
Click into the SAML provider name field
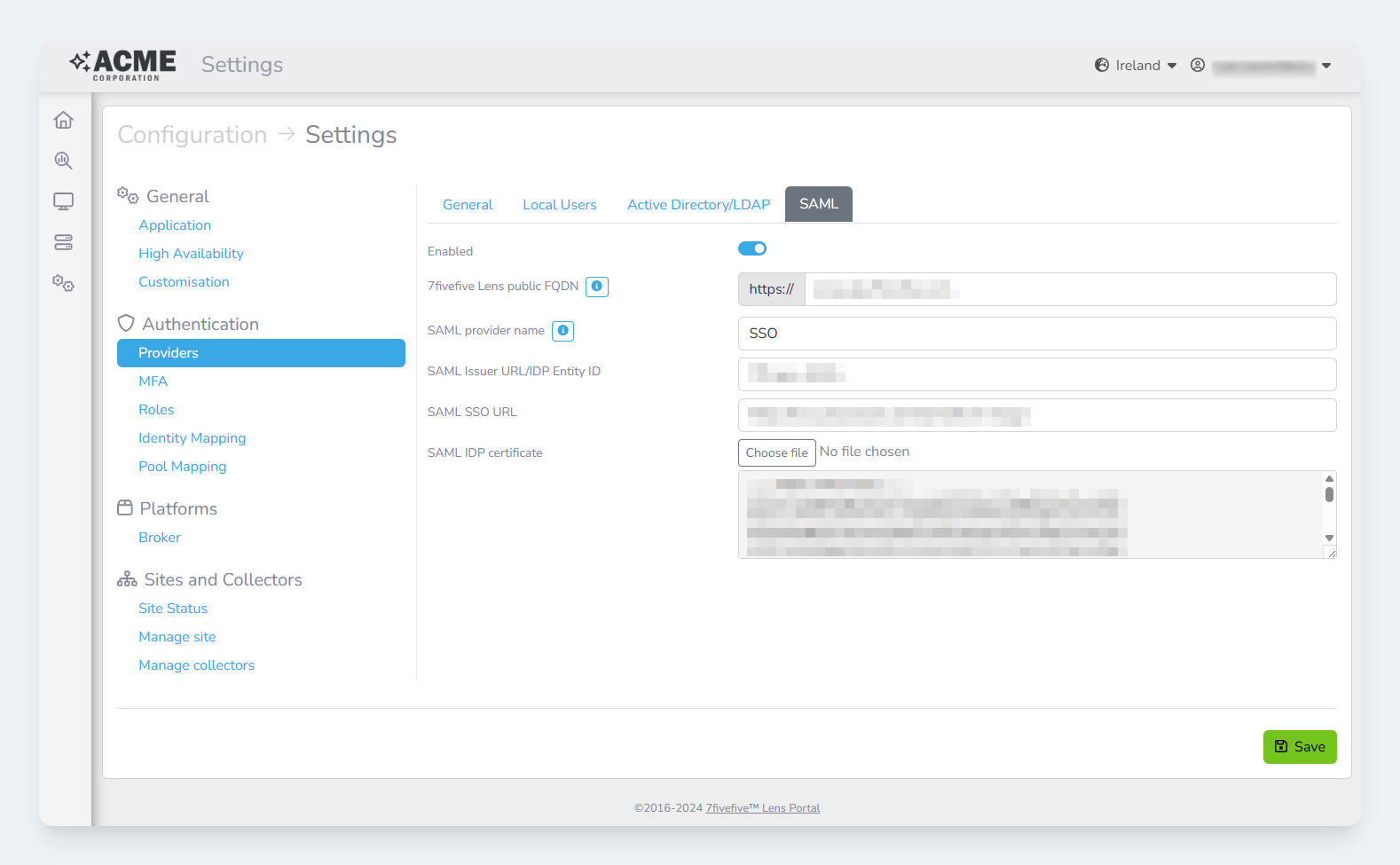pyautogui.click(x=1036, y=334)
